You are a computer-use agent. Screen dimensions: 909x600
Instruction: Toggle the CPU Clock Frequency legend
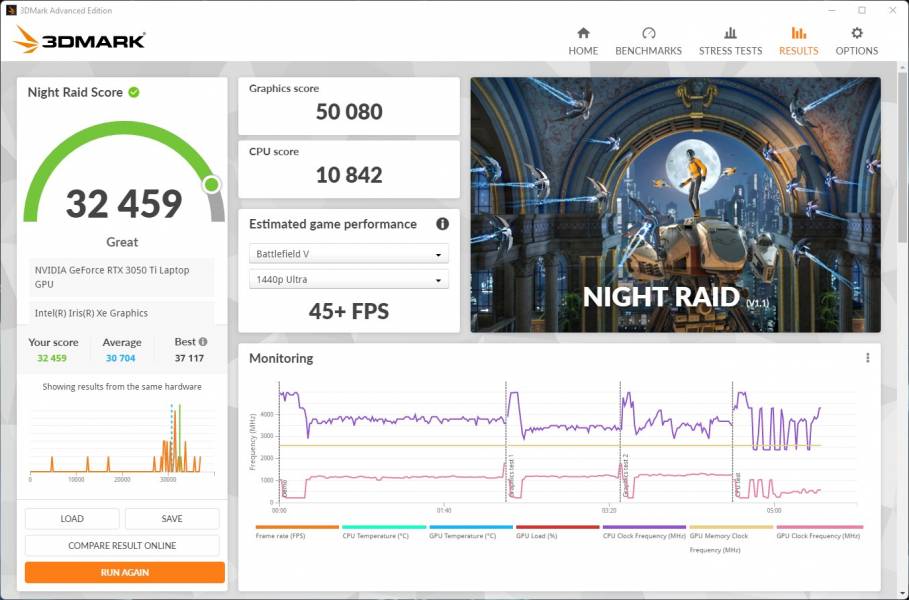point(644,532)
